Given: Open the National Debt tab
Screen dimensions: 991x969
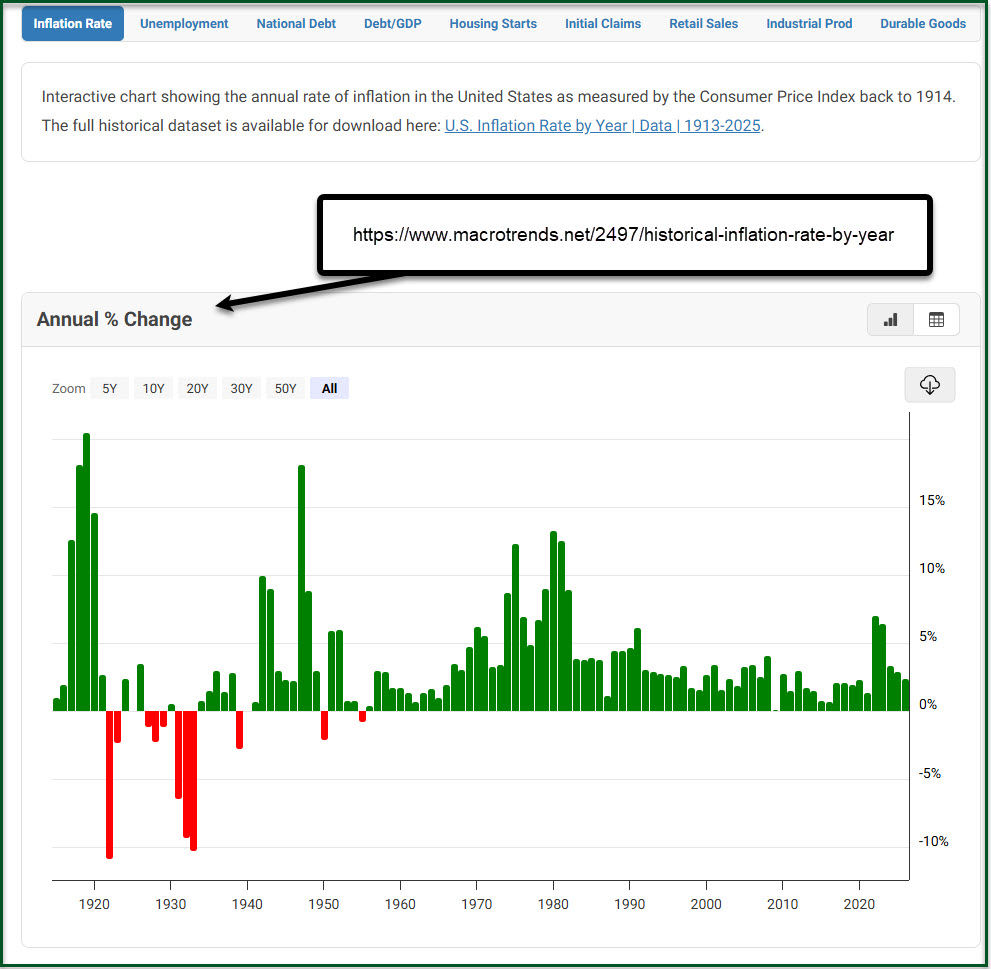Looking at the screenshot, I should pyautogui.click(x=296, y=23).
